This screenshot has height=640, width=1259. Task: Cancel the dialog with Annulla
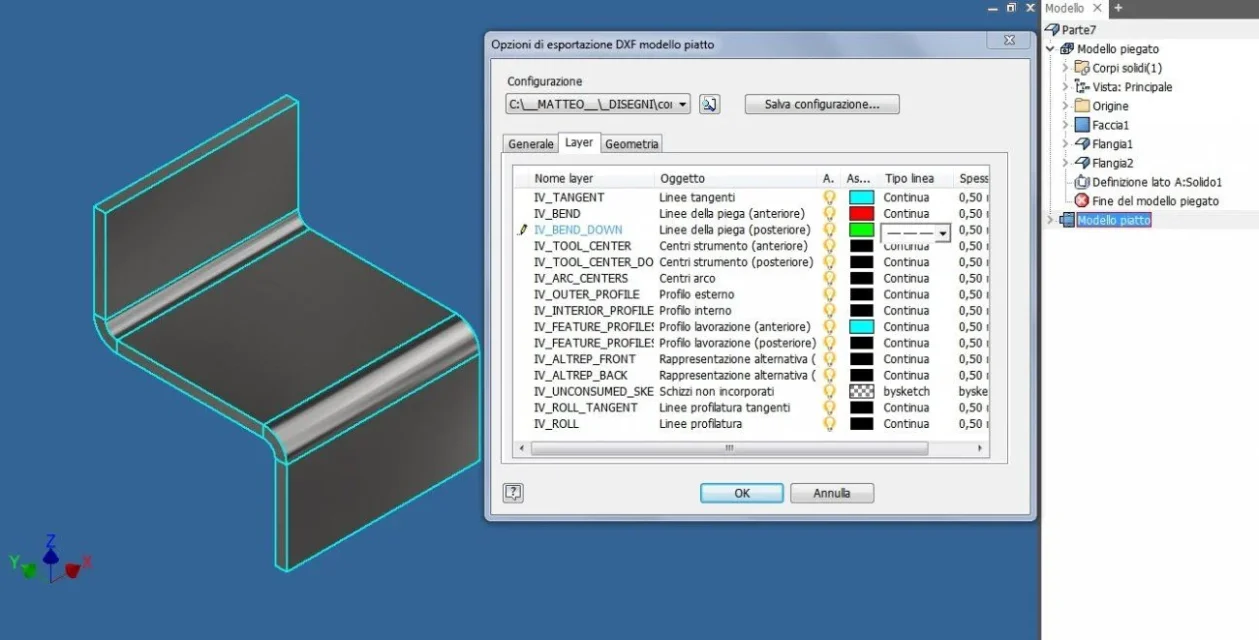832,493
